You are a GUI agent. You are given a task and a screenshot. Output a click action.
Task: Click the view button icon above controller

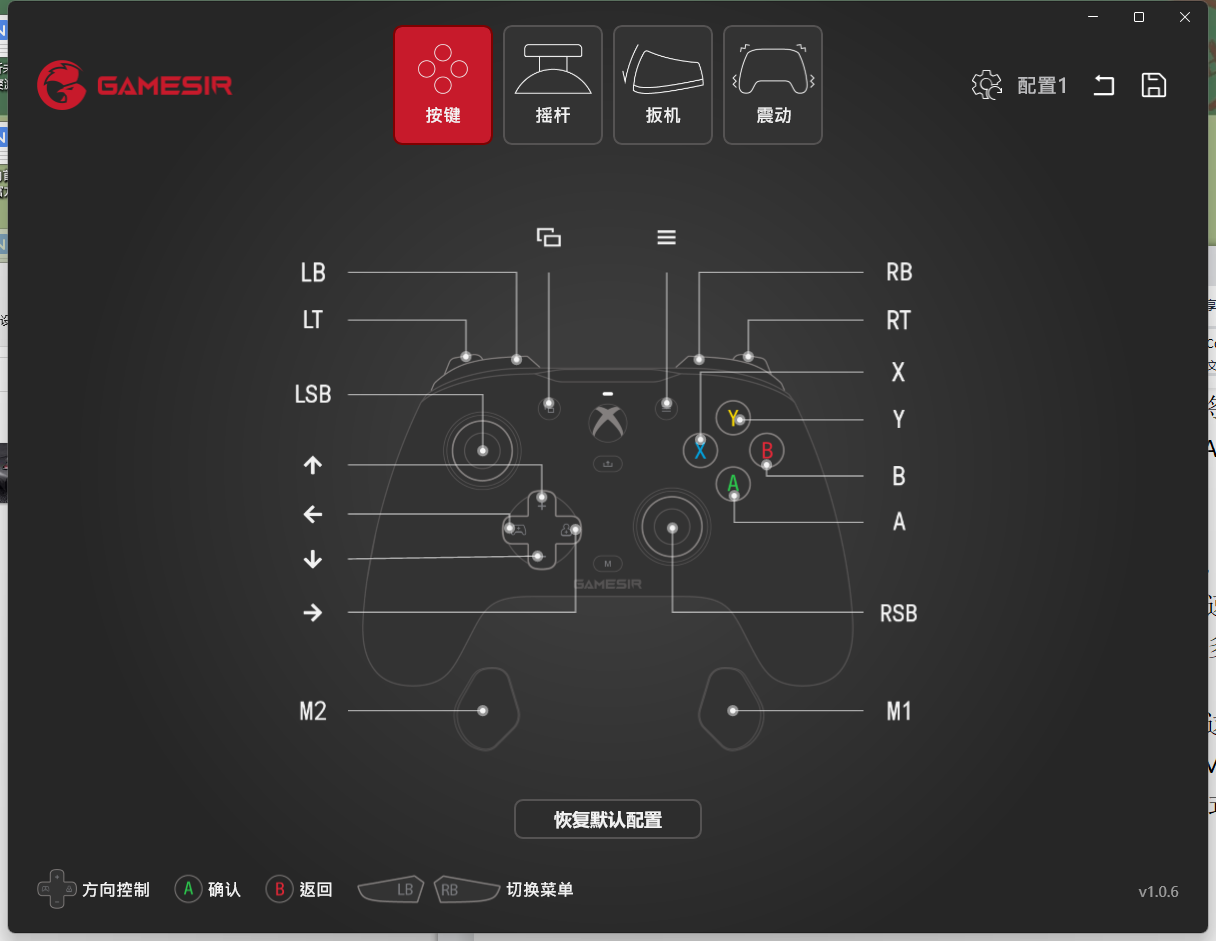(x=549, y=237)
